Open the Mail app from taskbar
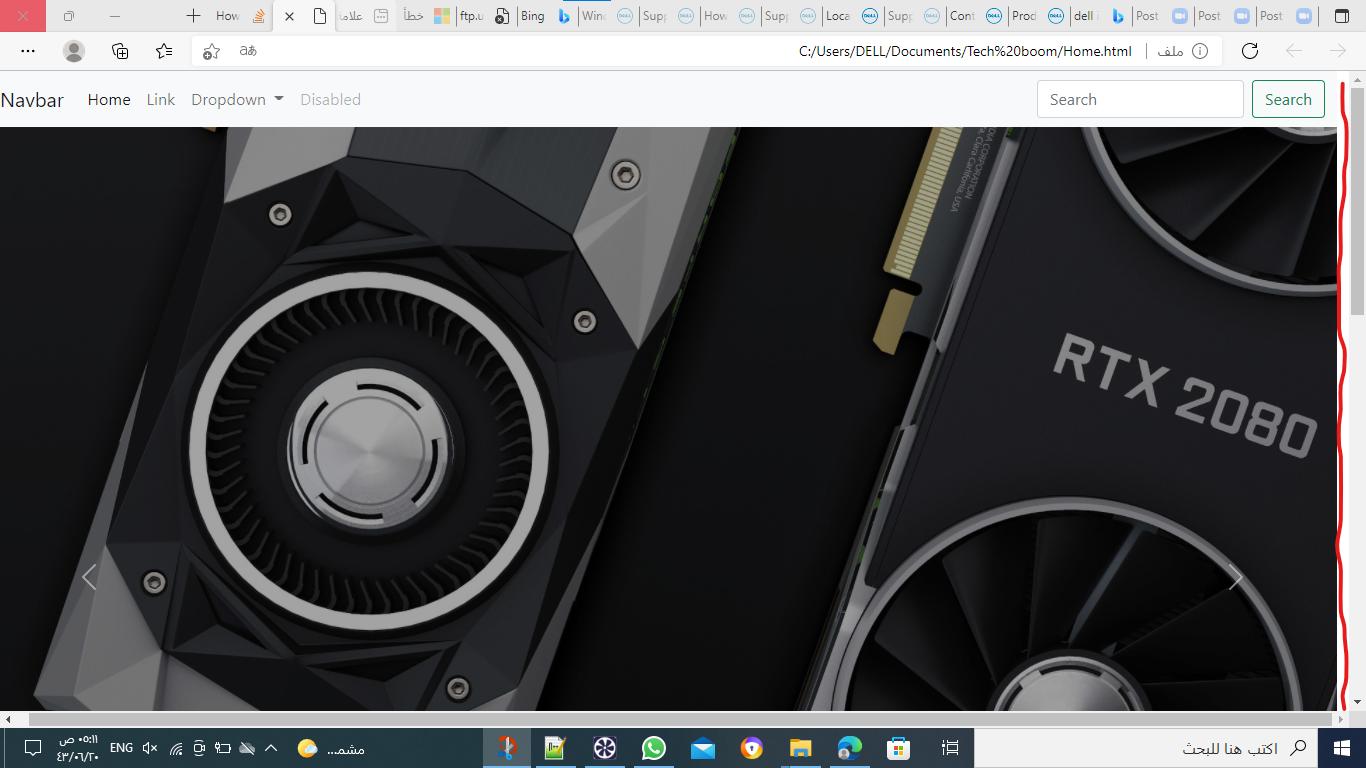The image size is (1366, 768). (x=702, y=748)
